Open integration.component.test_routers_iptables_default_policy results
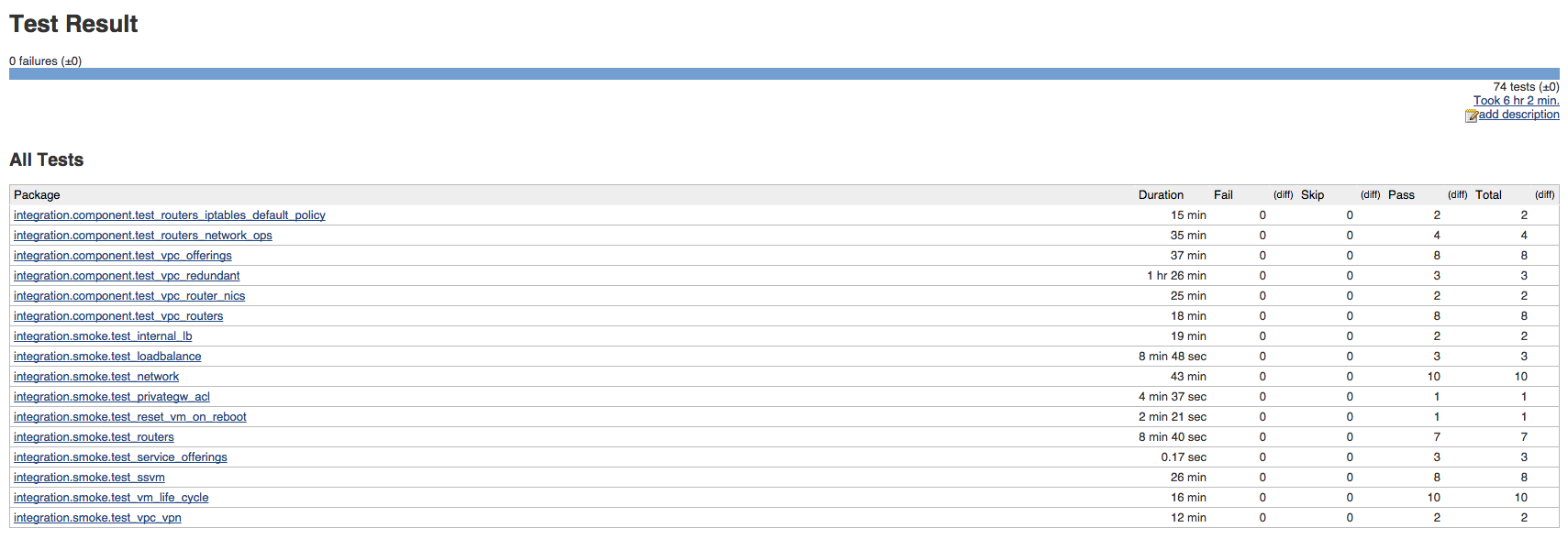Image resolution: width=1568 pixels, height=539 pixels. pos(169,214)
